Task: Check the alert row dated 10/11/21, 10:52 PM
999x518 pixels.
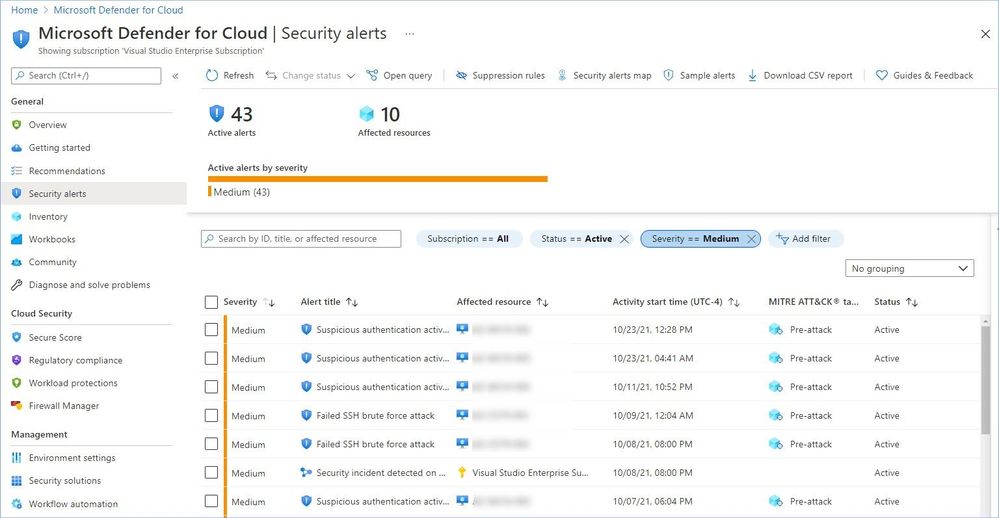Action: coord(212,387)
